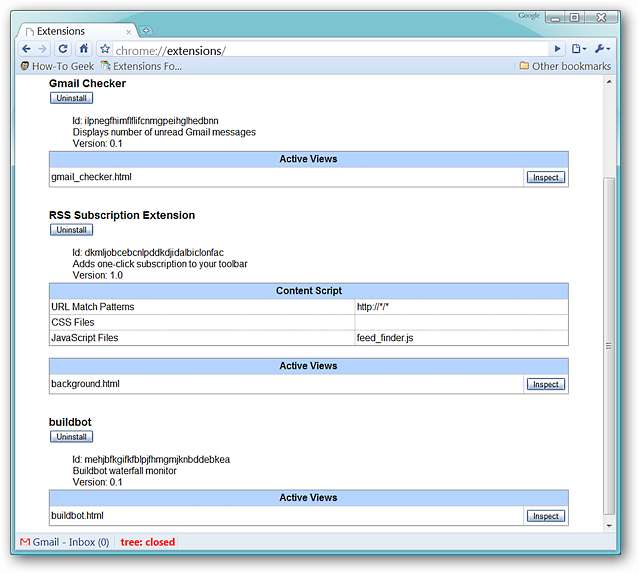Inspect the gmail_checker.html view
This screenshot has width=639, height=573.
(545, 177)
